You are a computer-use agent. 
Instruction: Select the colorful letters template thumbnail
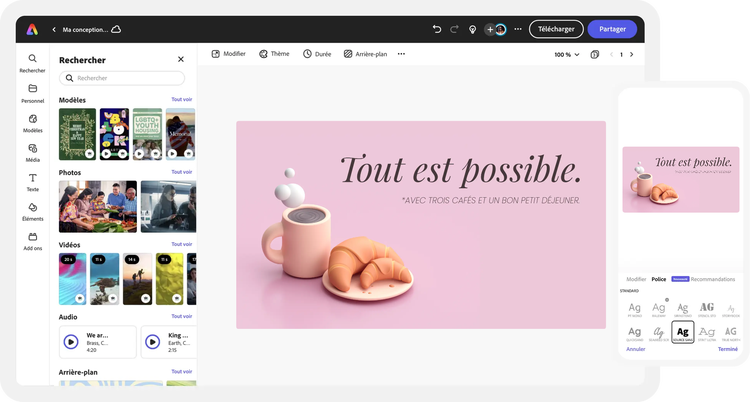pyautogui.click(x=114, y=134)
